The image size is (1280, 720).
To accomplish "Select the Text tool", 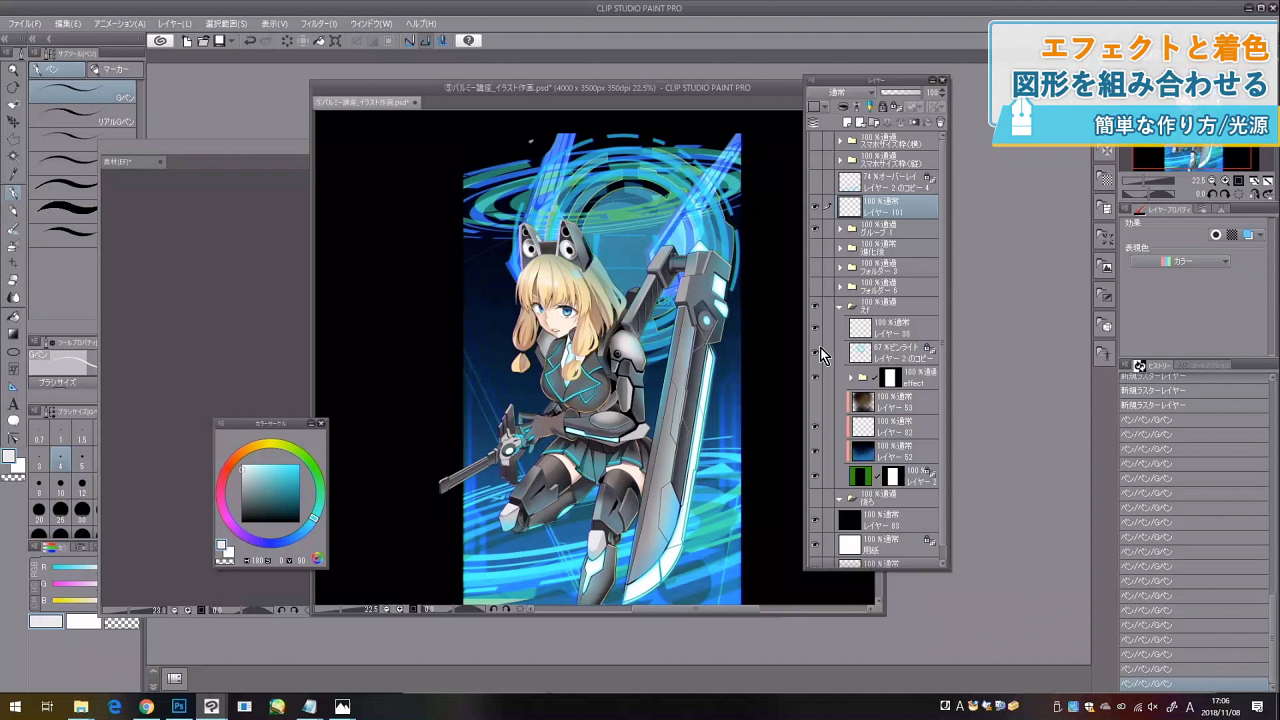I will click(x=13, y=404).
